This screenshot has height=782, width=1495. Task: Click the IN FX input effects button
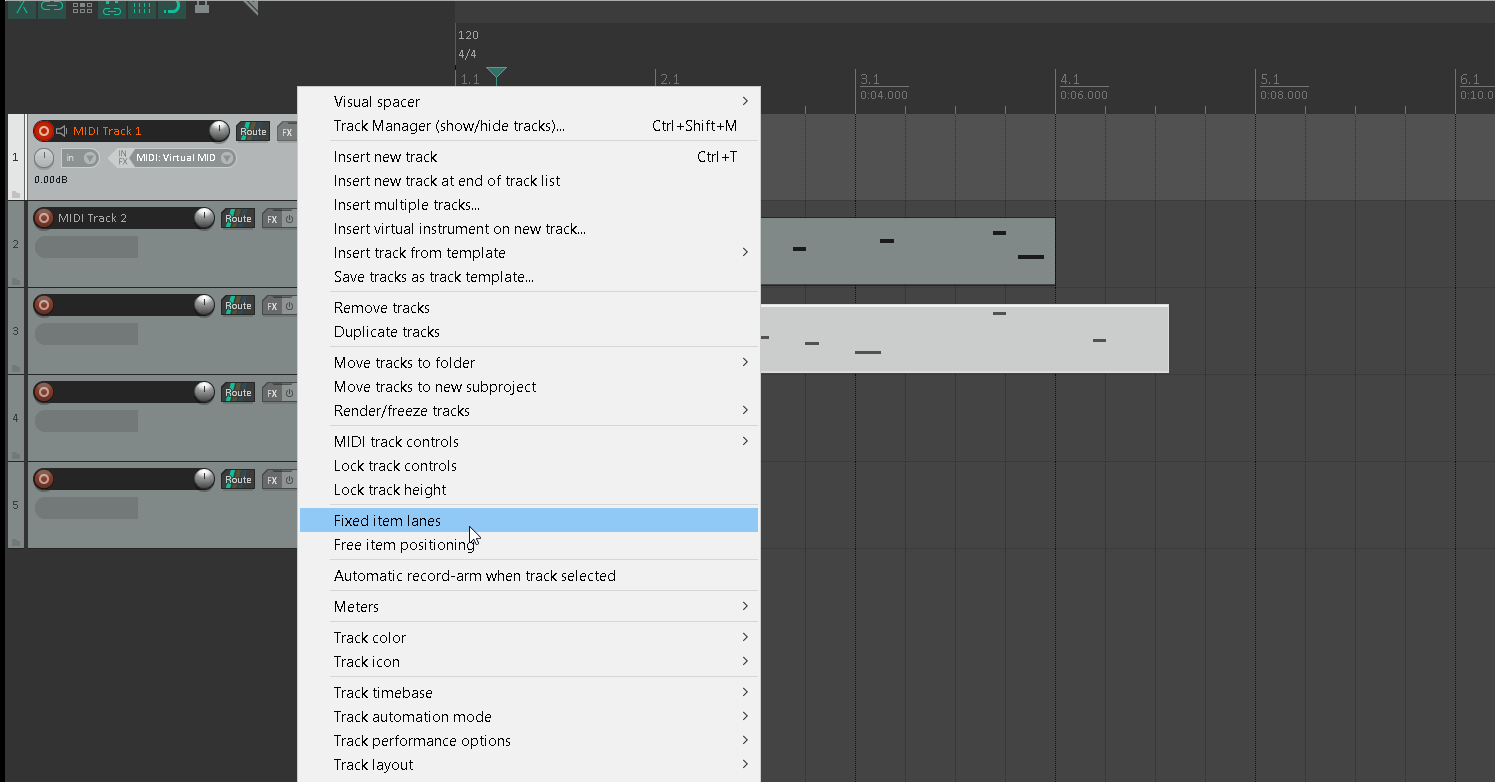[122, 158]
